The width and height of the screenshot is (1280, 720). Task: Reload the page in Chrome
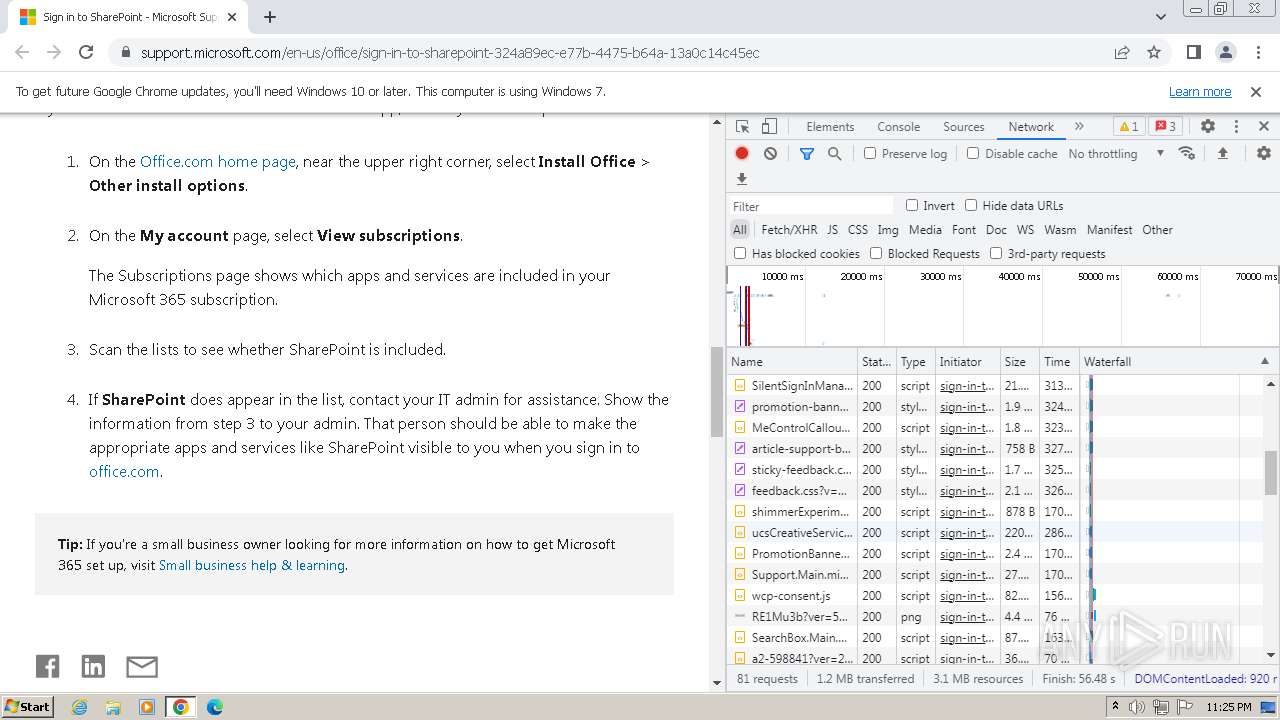86,52
